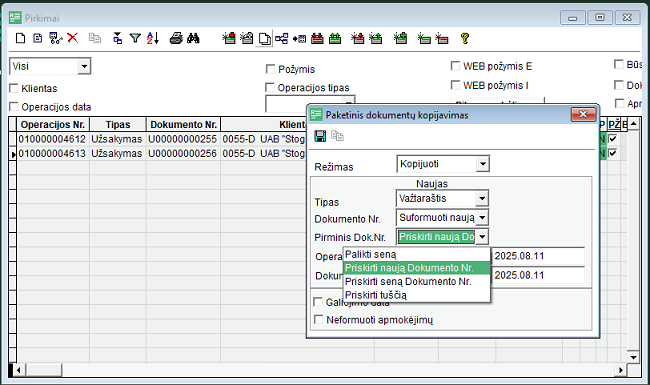Sort records with the A-Z icon
This screenshot has height=385, width=650.
click(x=153, y=39)
